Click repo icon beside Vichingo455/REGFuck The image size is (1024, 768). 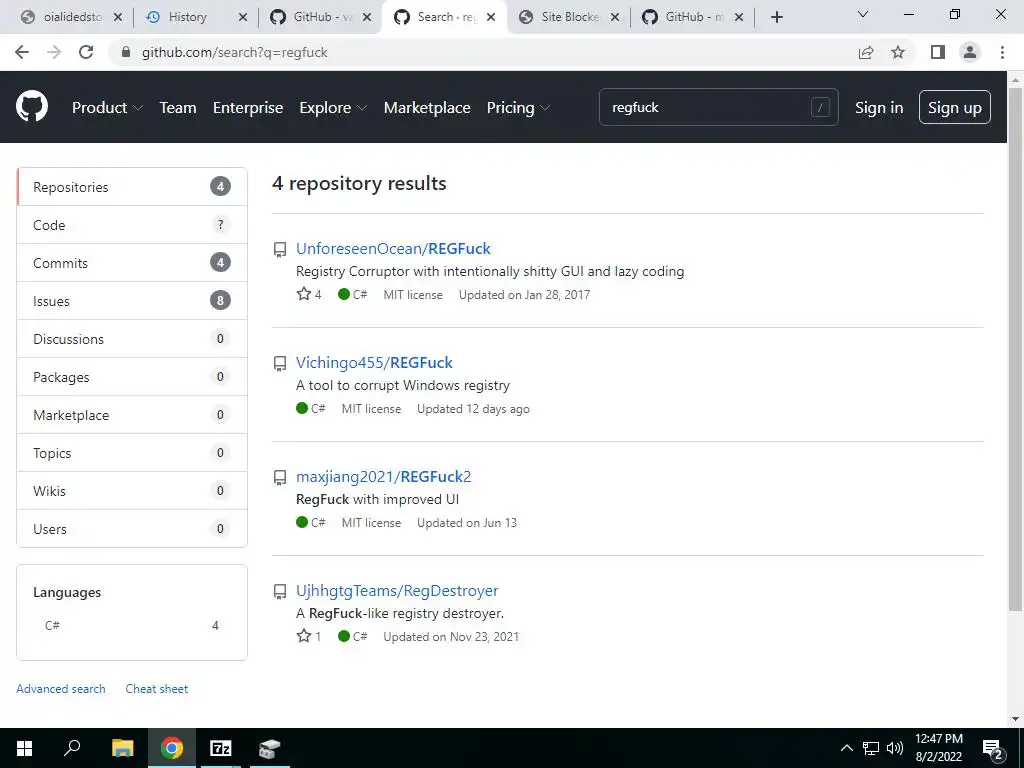click(x=280, y=364)
